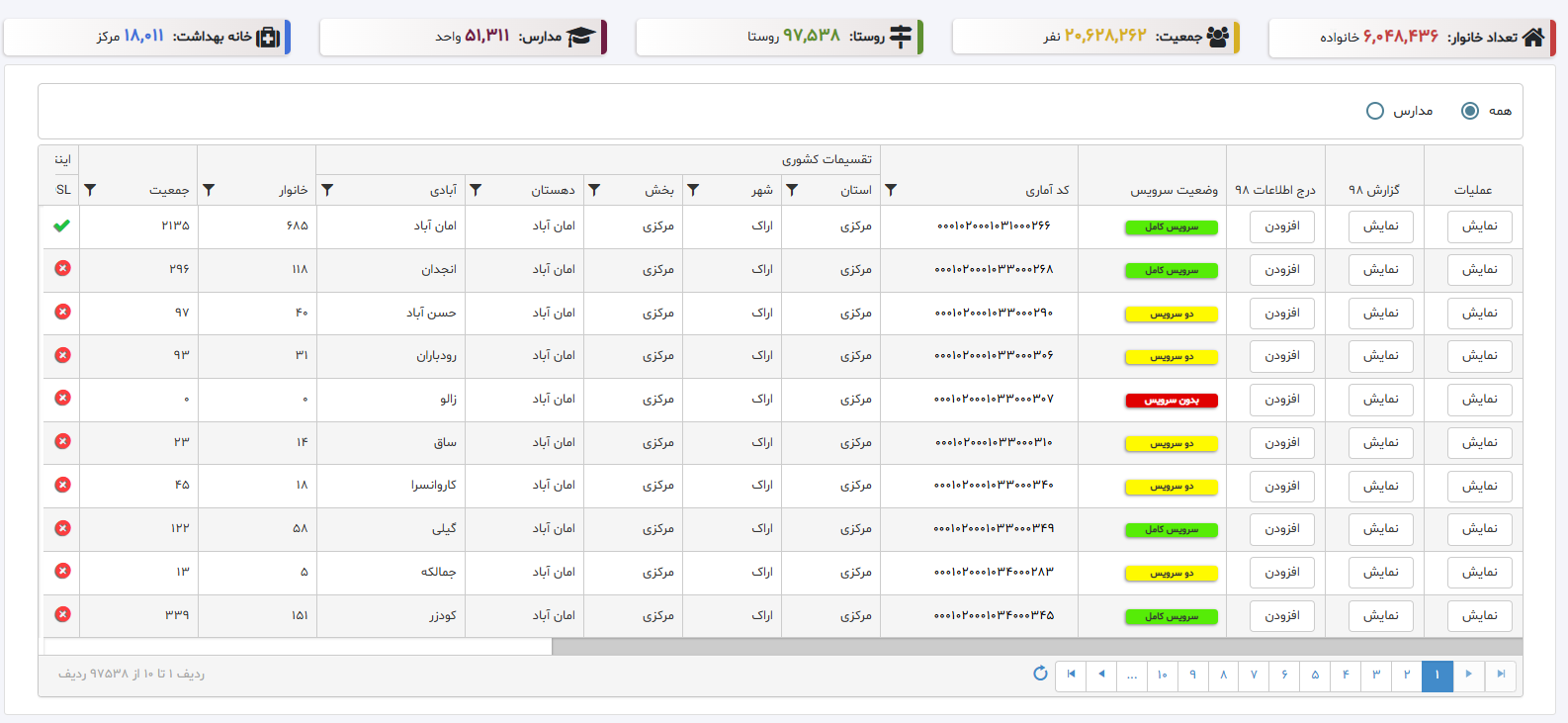Select the مدارس radio button

pos(1374,111)
